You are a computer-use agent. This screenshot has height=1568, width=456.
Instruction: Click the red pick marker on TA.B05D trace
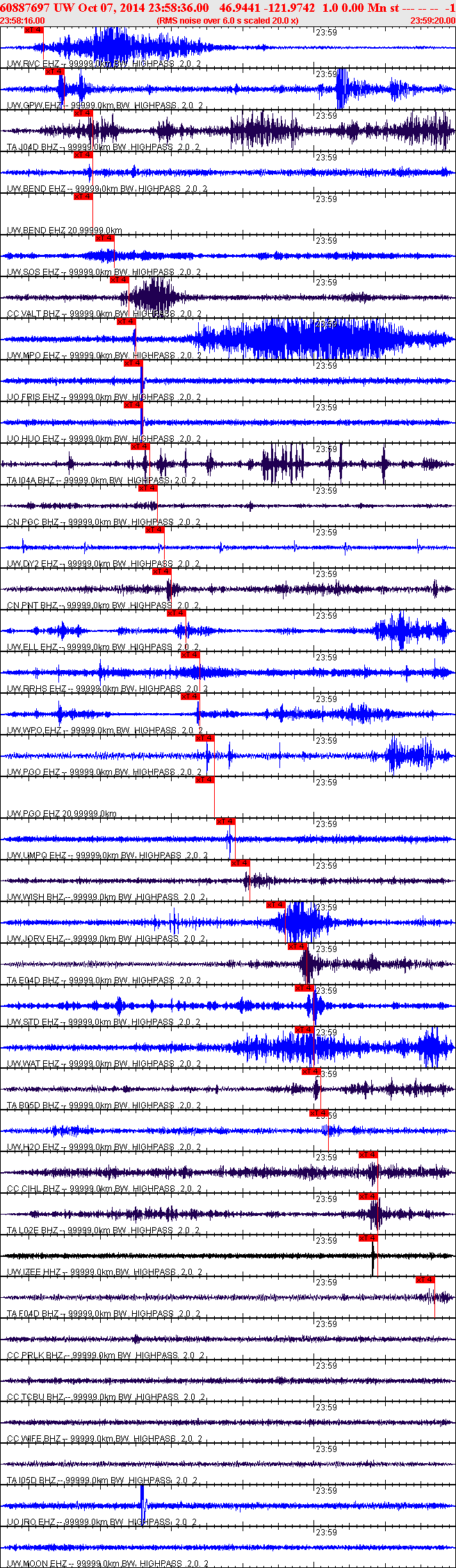tap(311, 1071)
